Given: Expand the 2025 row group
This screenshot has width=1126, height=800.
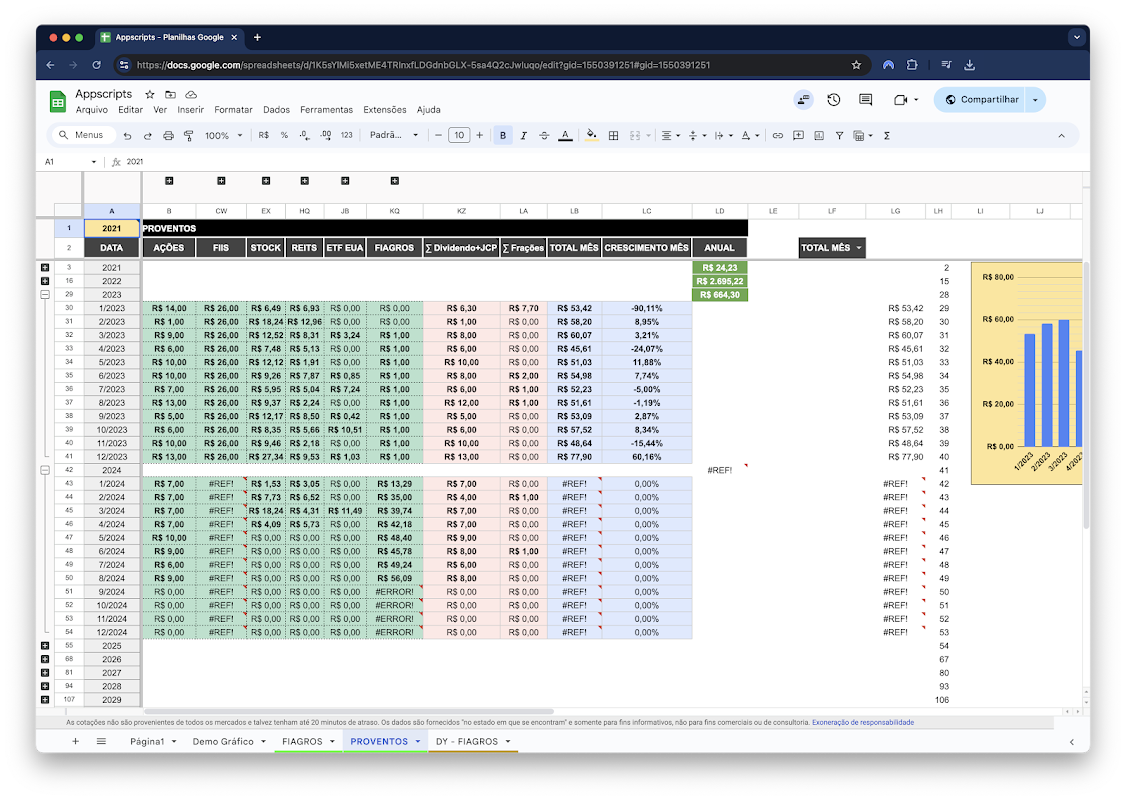Looking at the screenshot, I should point(45,646).
